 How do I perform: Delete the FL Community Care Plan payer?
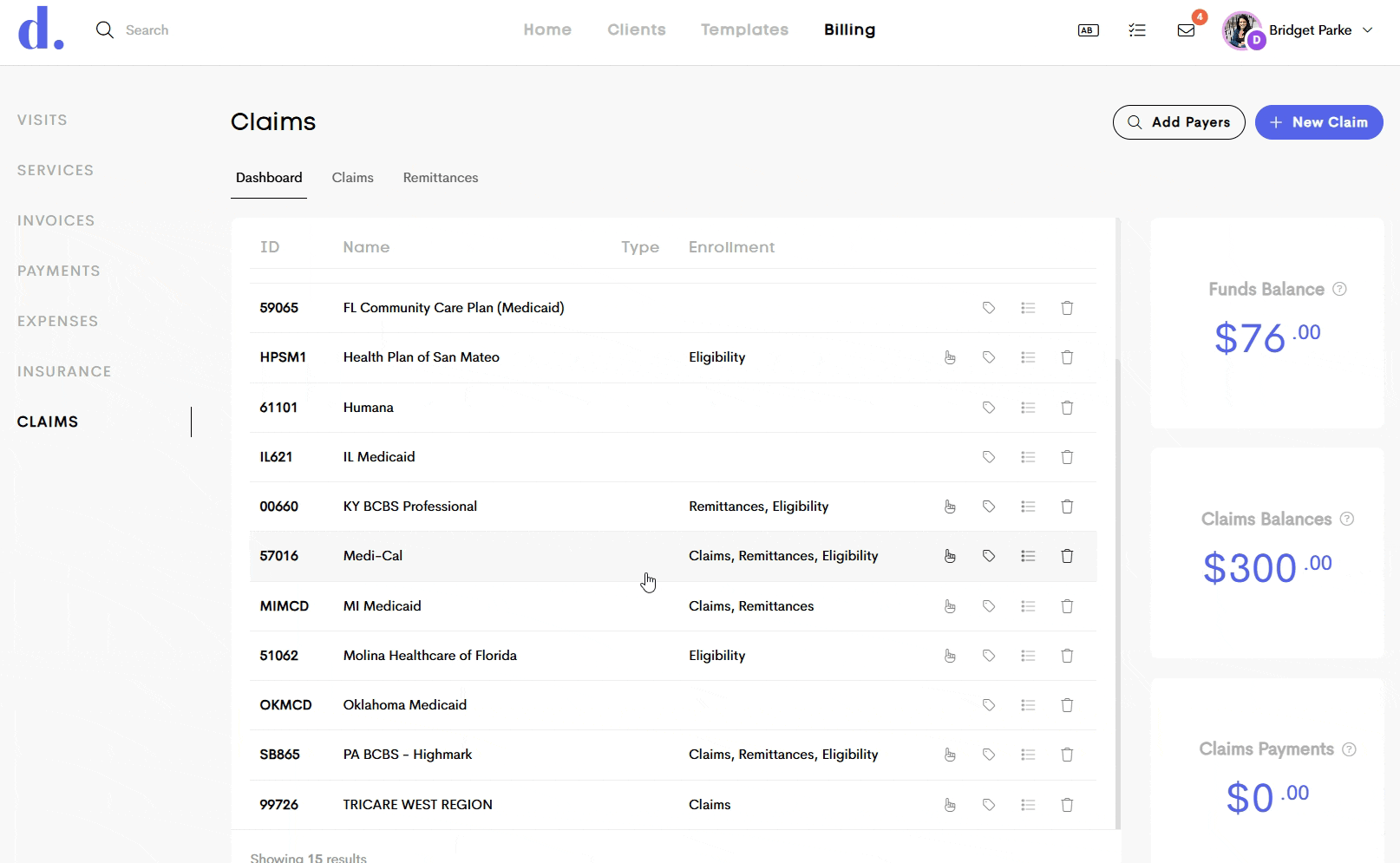coord(1067,308)
